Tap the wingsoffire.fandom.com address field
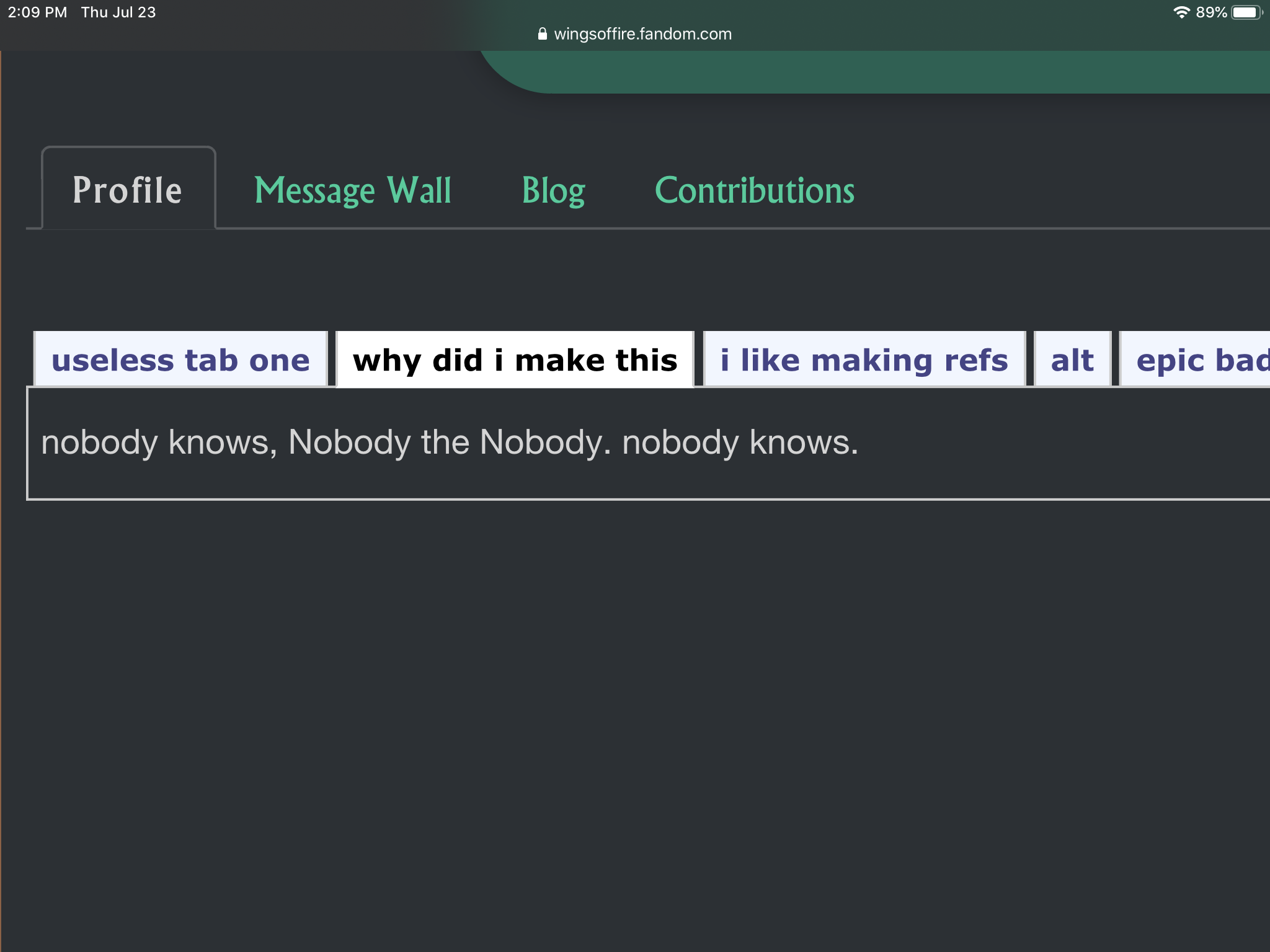 pos(642,34)
